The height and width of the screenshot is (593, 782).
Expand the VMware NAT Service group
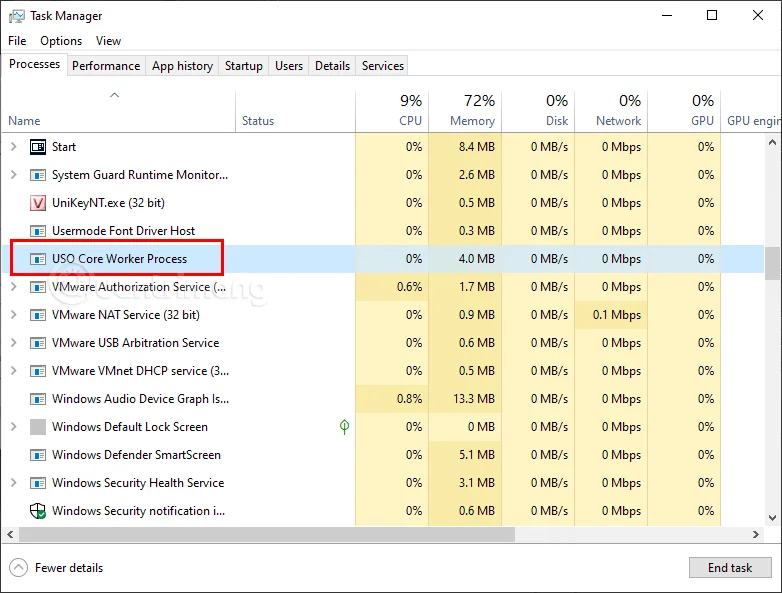pos(13,315)
